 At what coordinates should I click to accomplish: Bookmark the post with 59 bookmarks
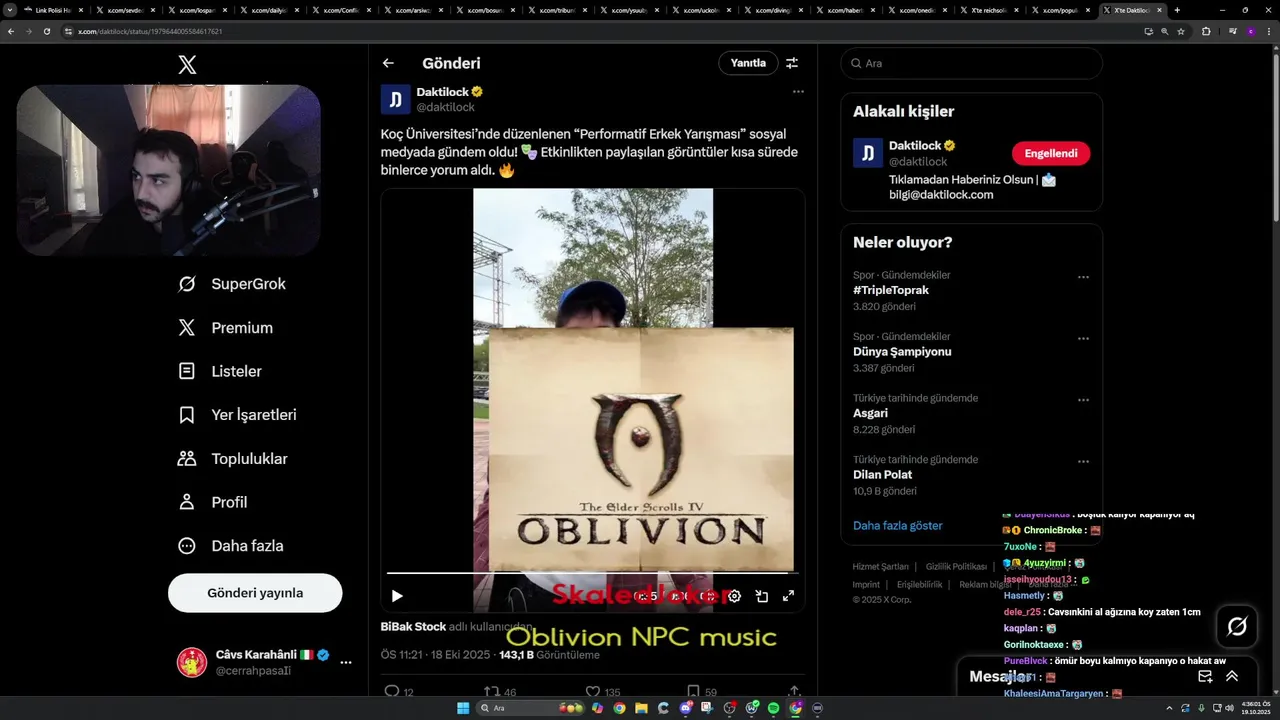(693, 691)
